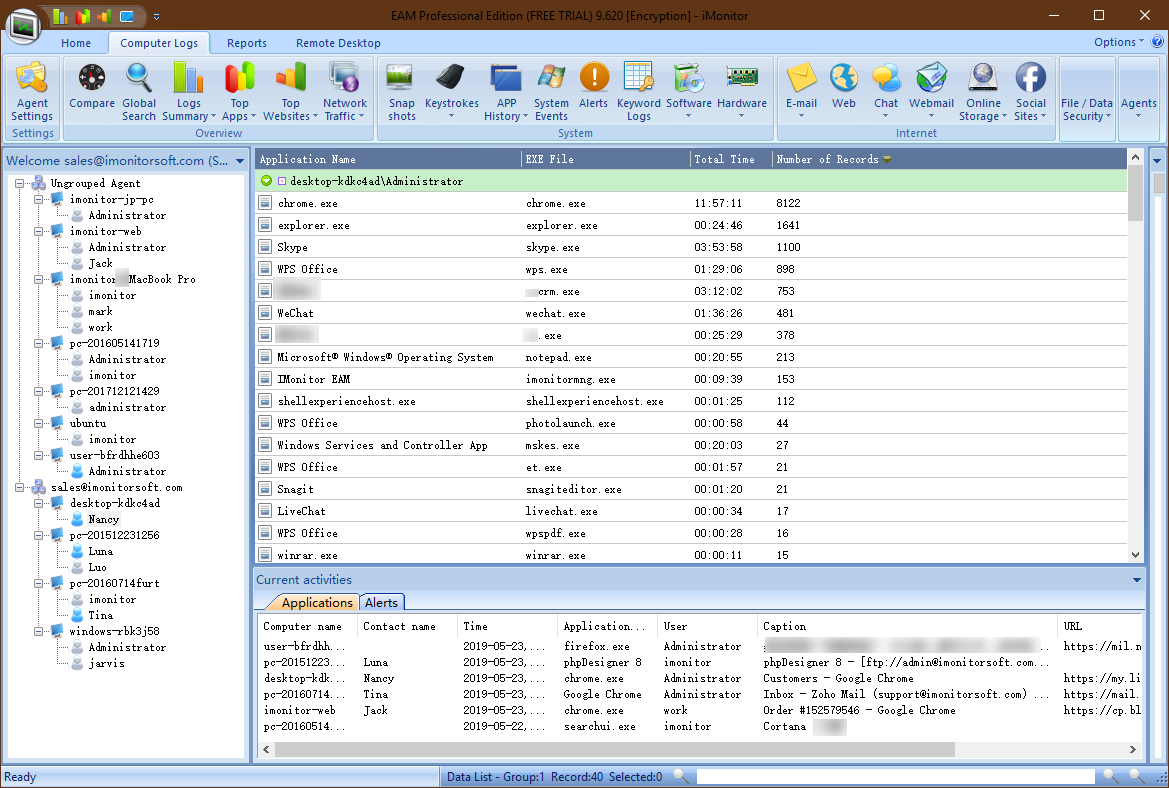
Task: View System Events logs
Action: 551,92
